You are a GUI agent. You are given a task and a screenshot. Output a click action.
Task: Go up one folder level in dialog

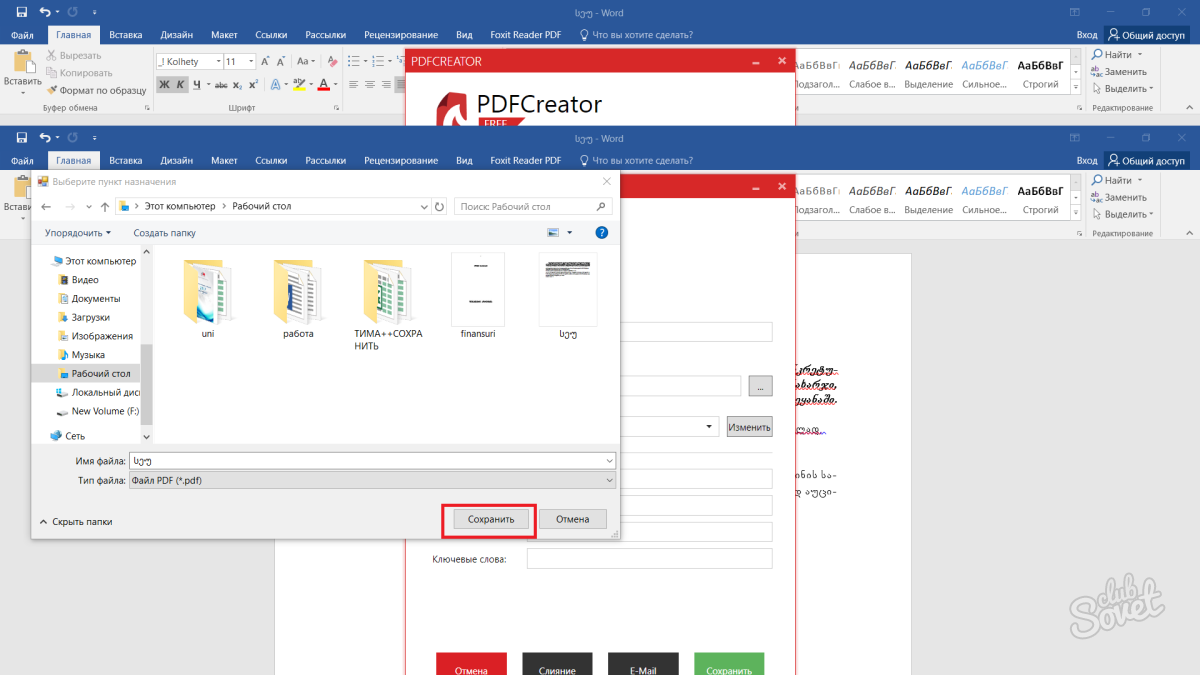point(104,206)
